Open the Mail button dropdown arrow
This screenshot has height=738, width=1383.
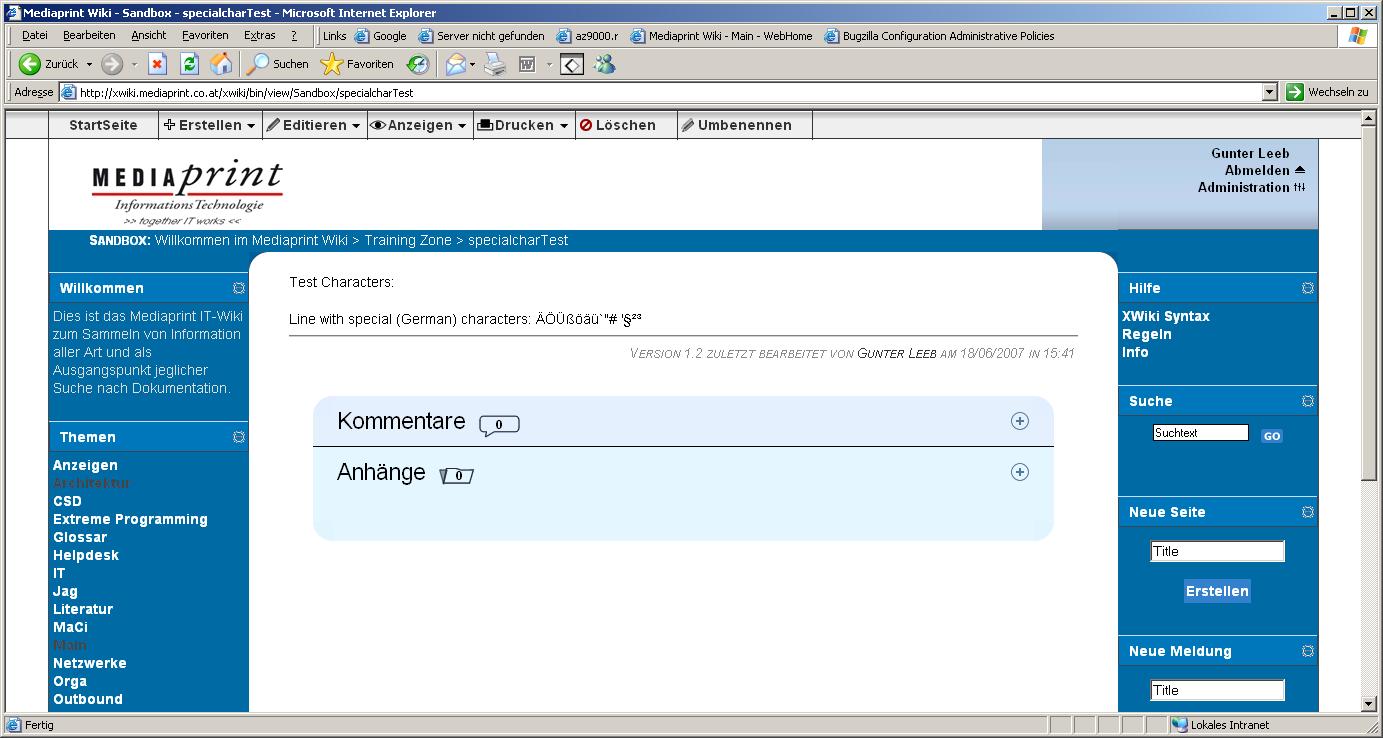[473, 64]
